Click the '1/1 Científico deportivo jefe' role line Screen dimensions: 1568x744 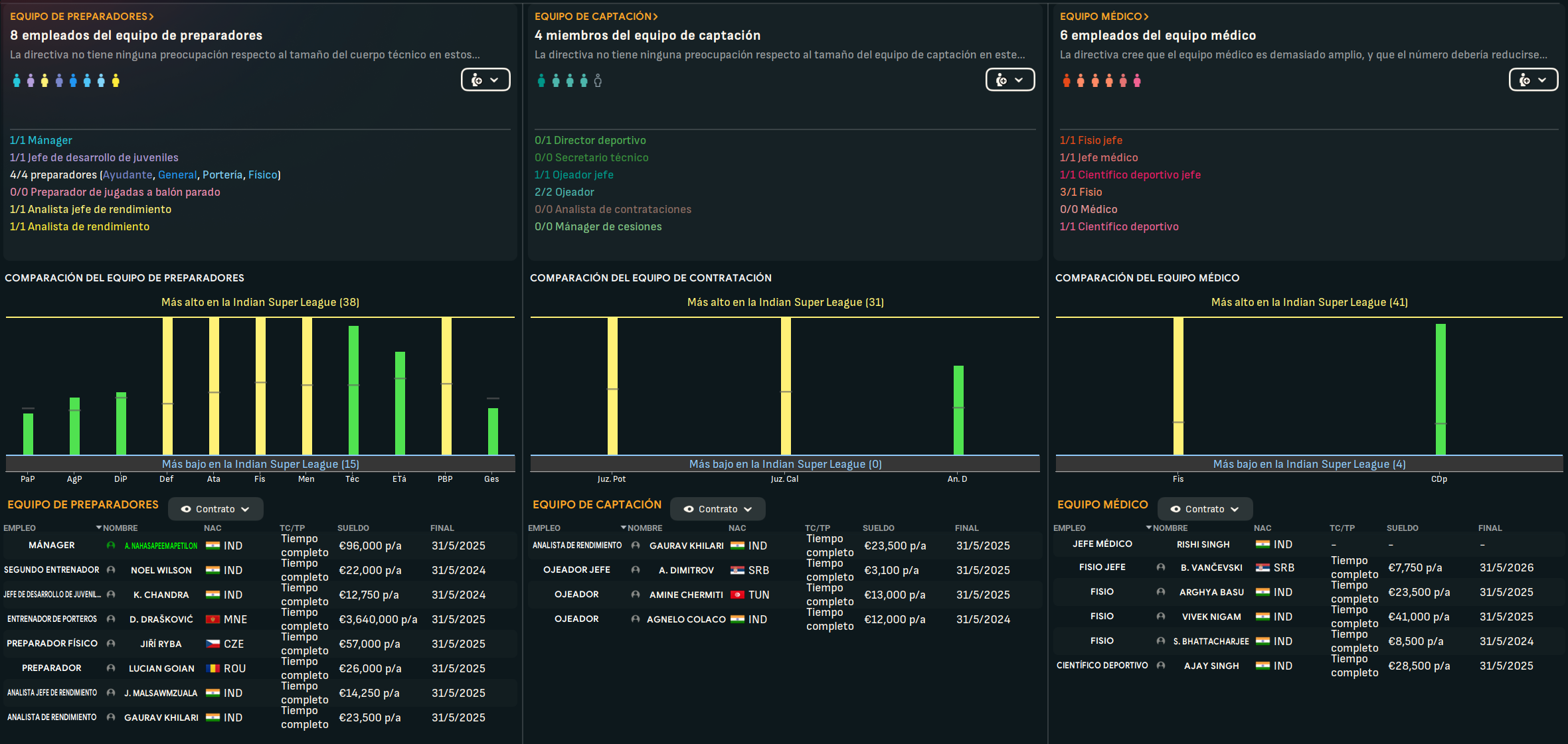coord(1130,175)
